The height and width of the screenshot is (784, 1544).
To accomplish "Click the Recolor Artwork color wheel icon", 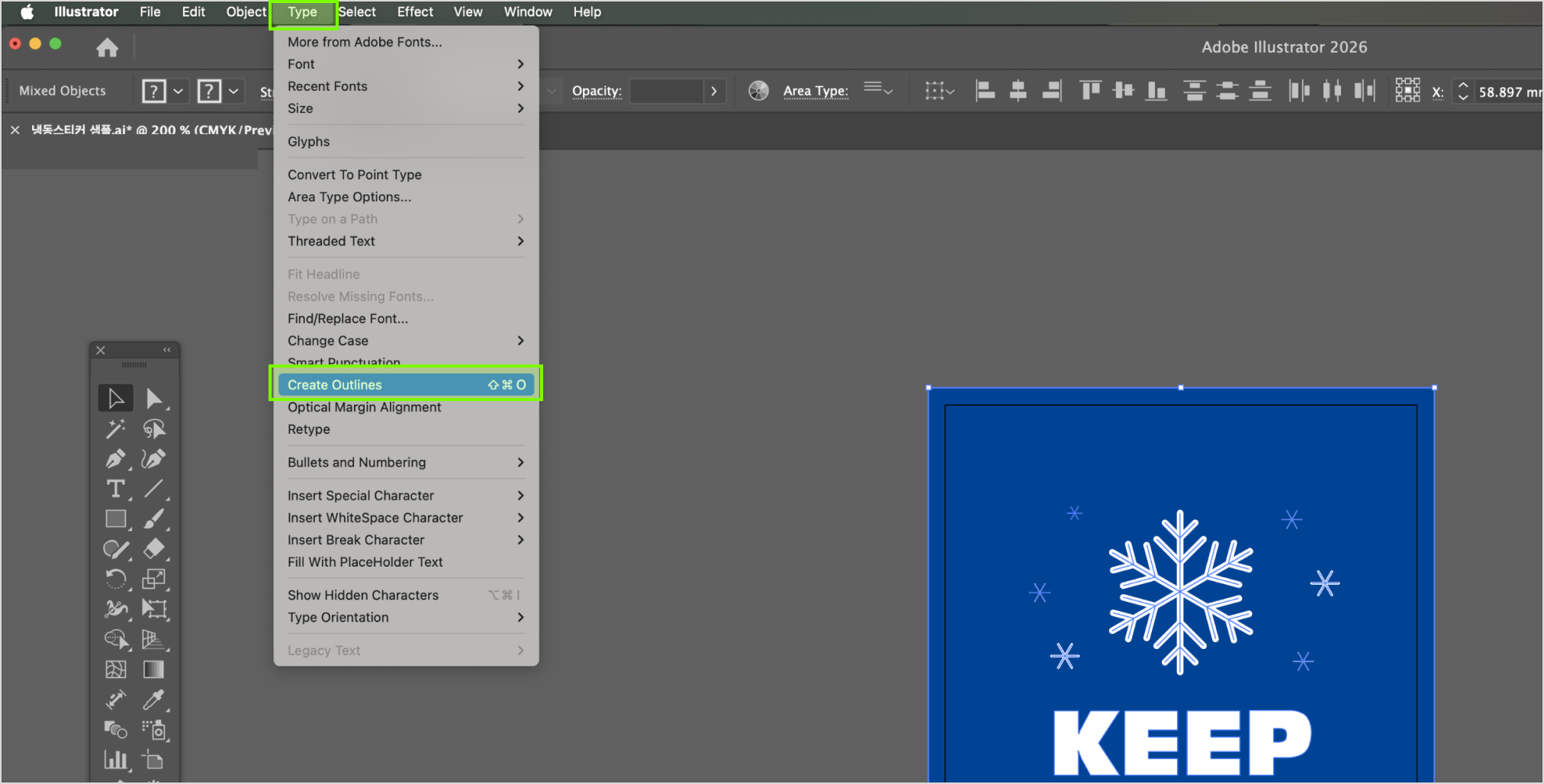I will click(758, 91).
